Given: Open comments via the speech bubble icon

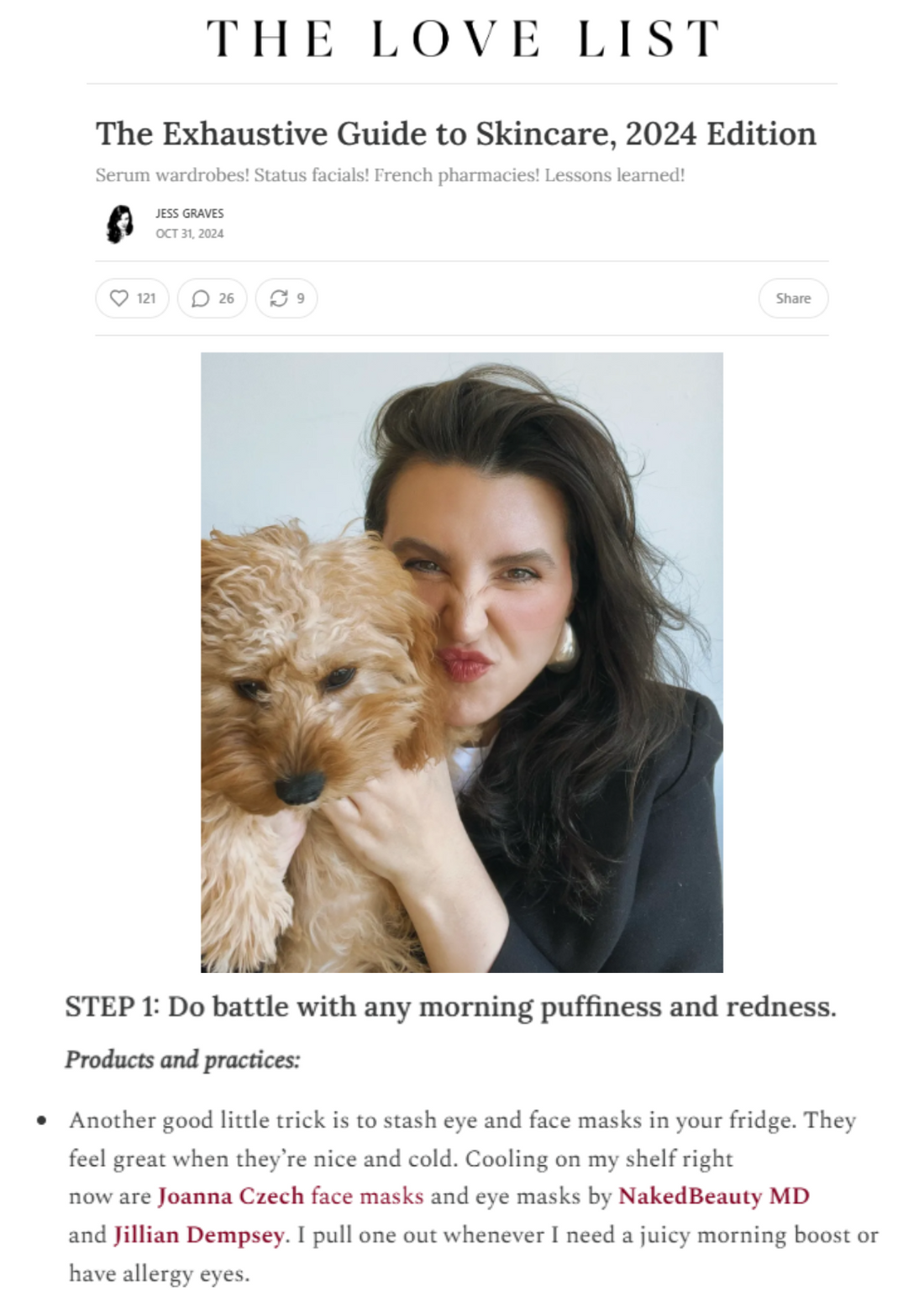Looking at the screenshot, I should click(x=200, y=298).
